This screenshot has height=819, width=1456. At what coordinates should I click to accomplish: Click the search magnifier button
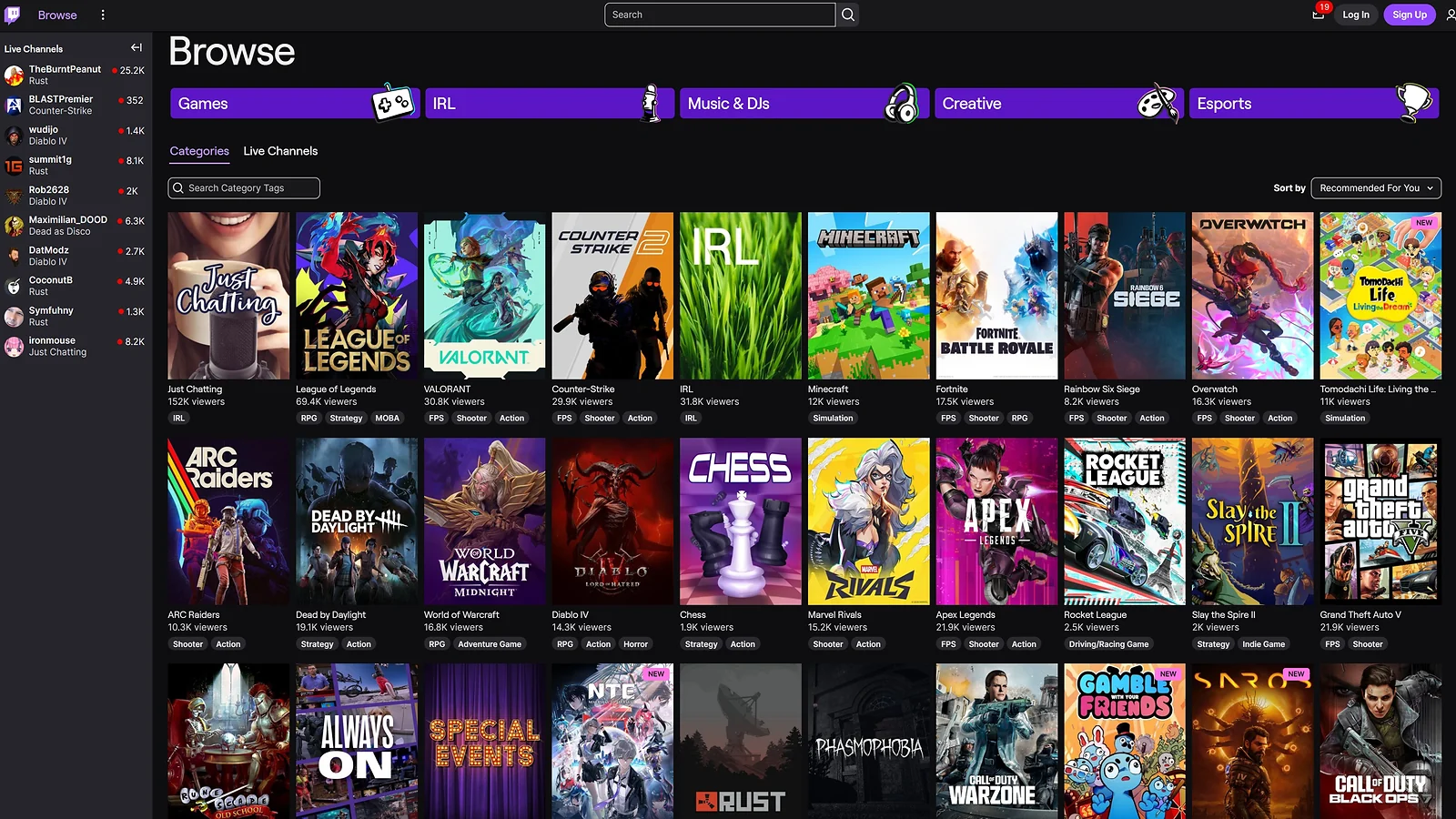point(848,15)
